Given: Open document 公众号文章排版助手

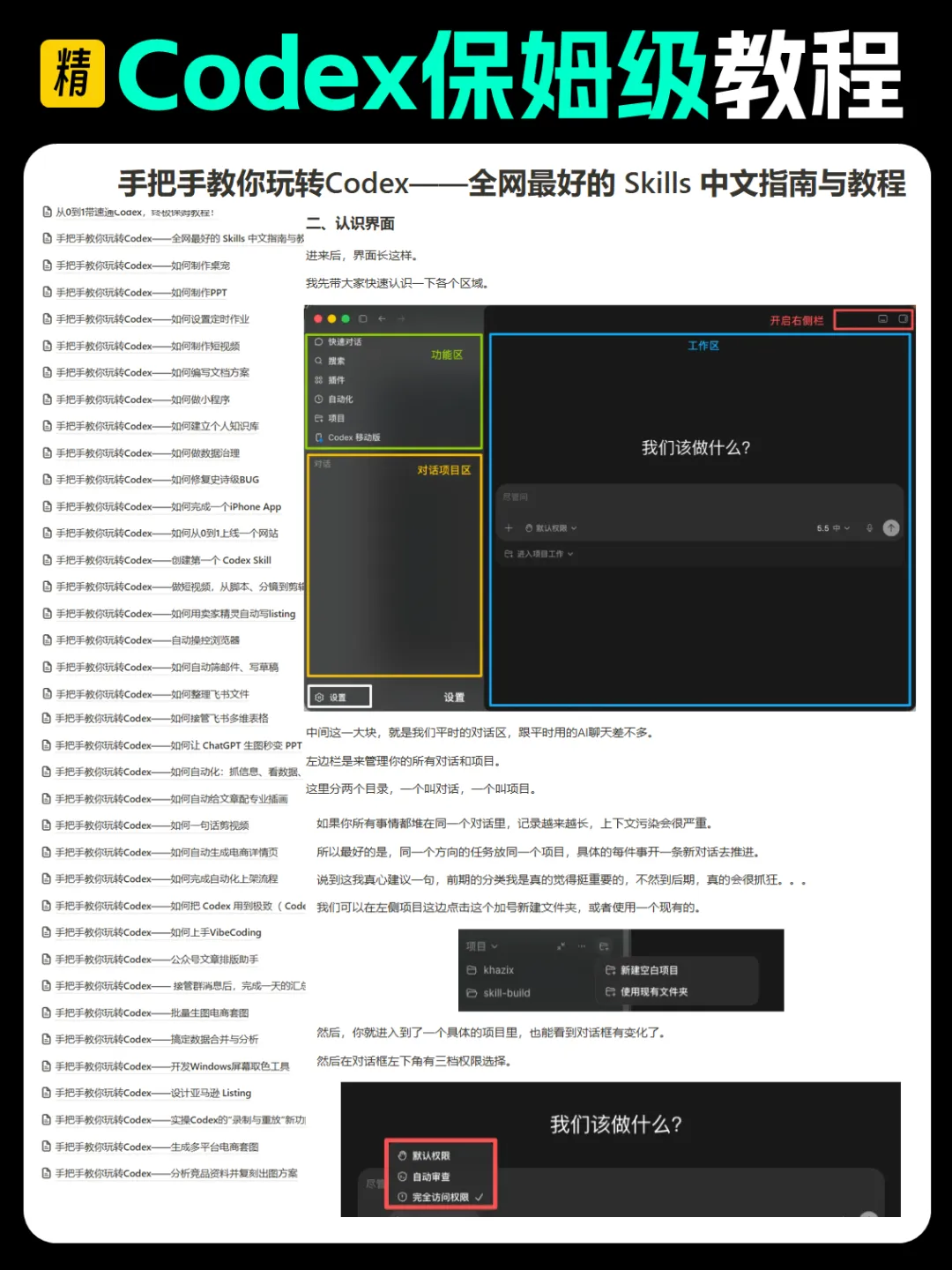Looking at the screenshot, I should [151, 960].
